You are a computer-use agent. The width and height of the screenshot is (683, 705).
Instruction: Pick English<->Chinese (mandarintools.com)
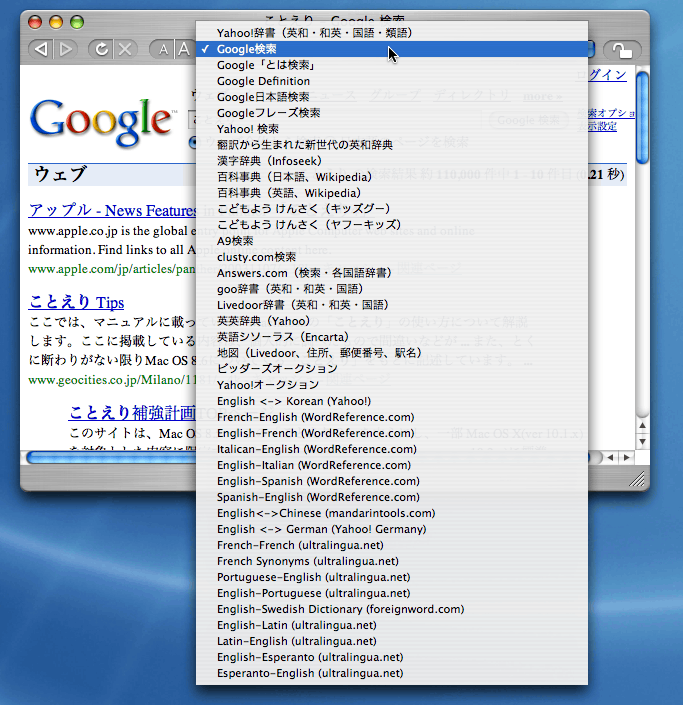point(392,513)
